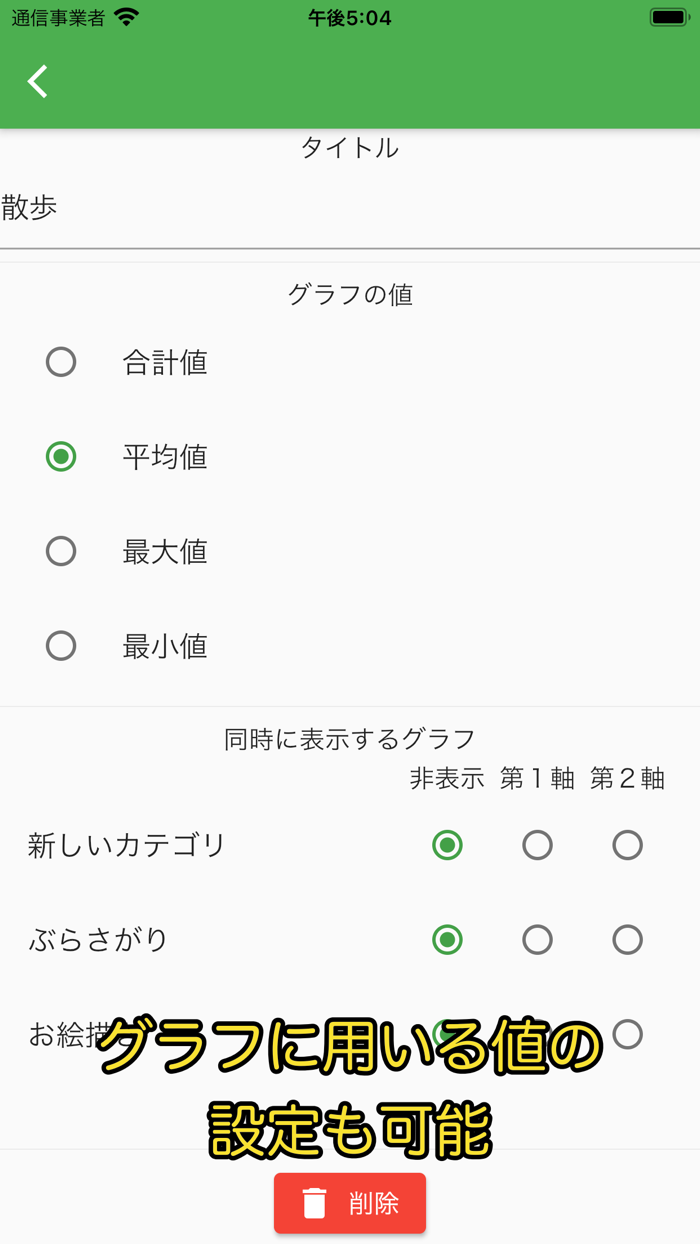
Task: Tap the タイトル section header
Action: coord(349,147)
